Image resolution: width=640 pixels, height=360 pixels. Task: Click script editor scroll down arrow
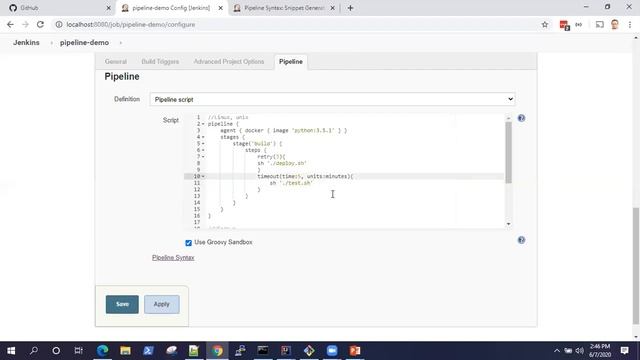pos(508,224)
